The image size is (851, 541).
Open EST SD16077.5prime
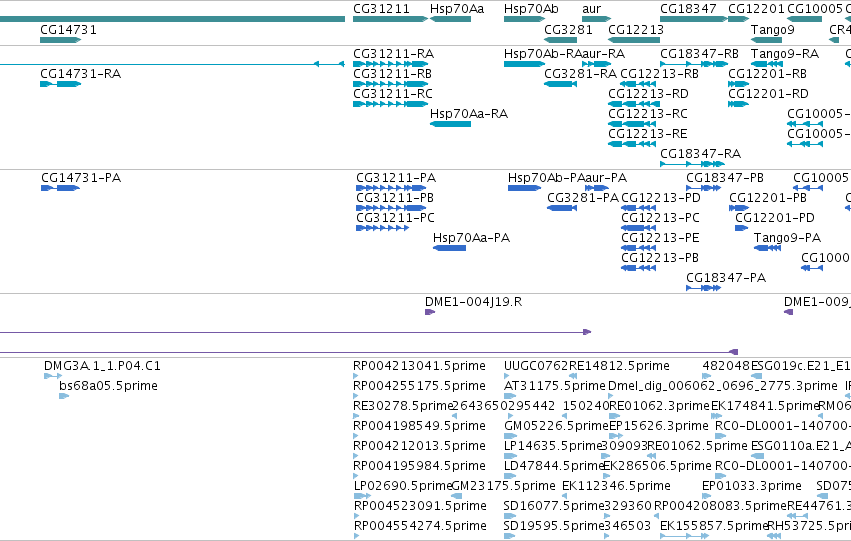pyautogui.click(x=510, y=516)
